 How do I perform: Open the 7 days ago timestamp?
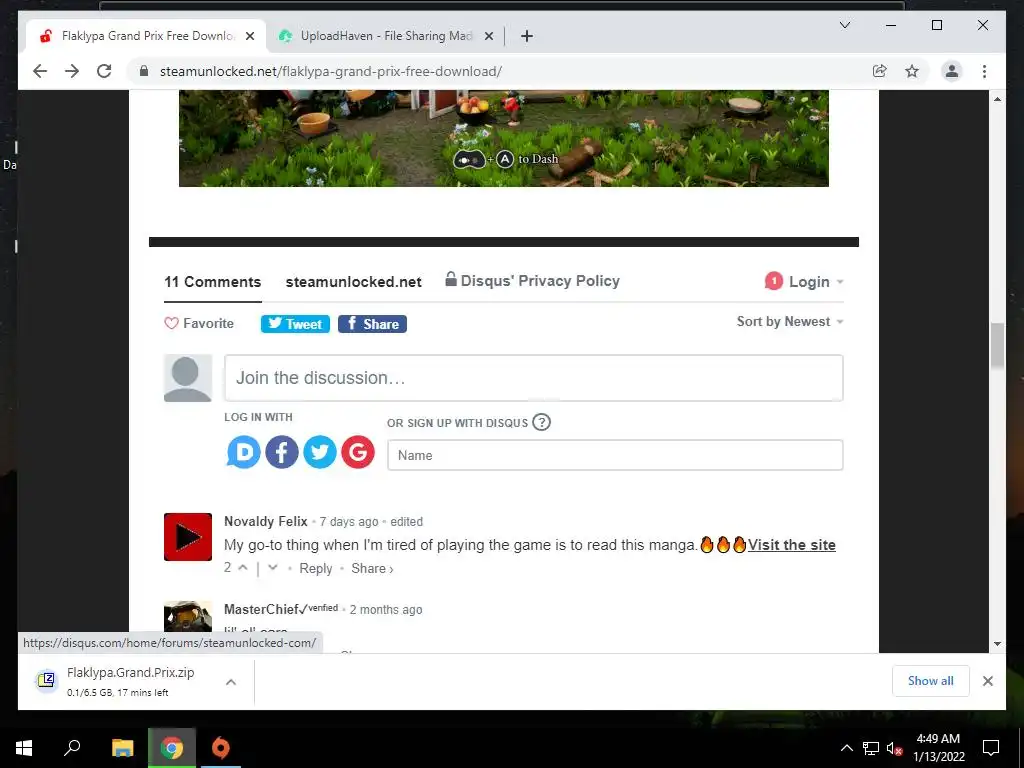click(x=349, y=522)
